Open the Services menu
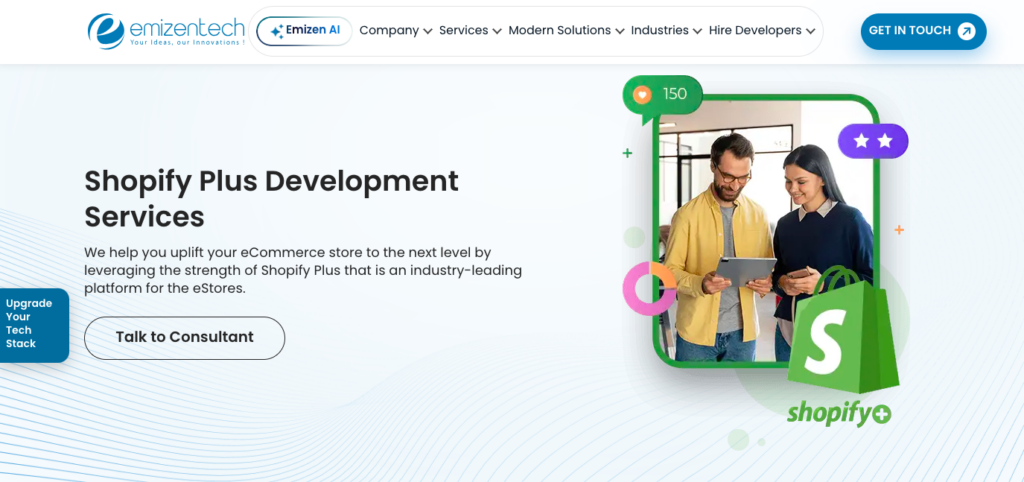This screenshot has height=482, width=1024. tap(464, 31)
